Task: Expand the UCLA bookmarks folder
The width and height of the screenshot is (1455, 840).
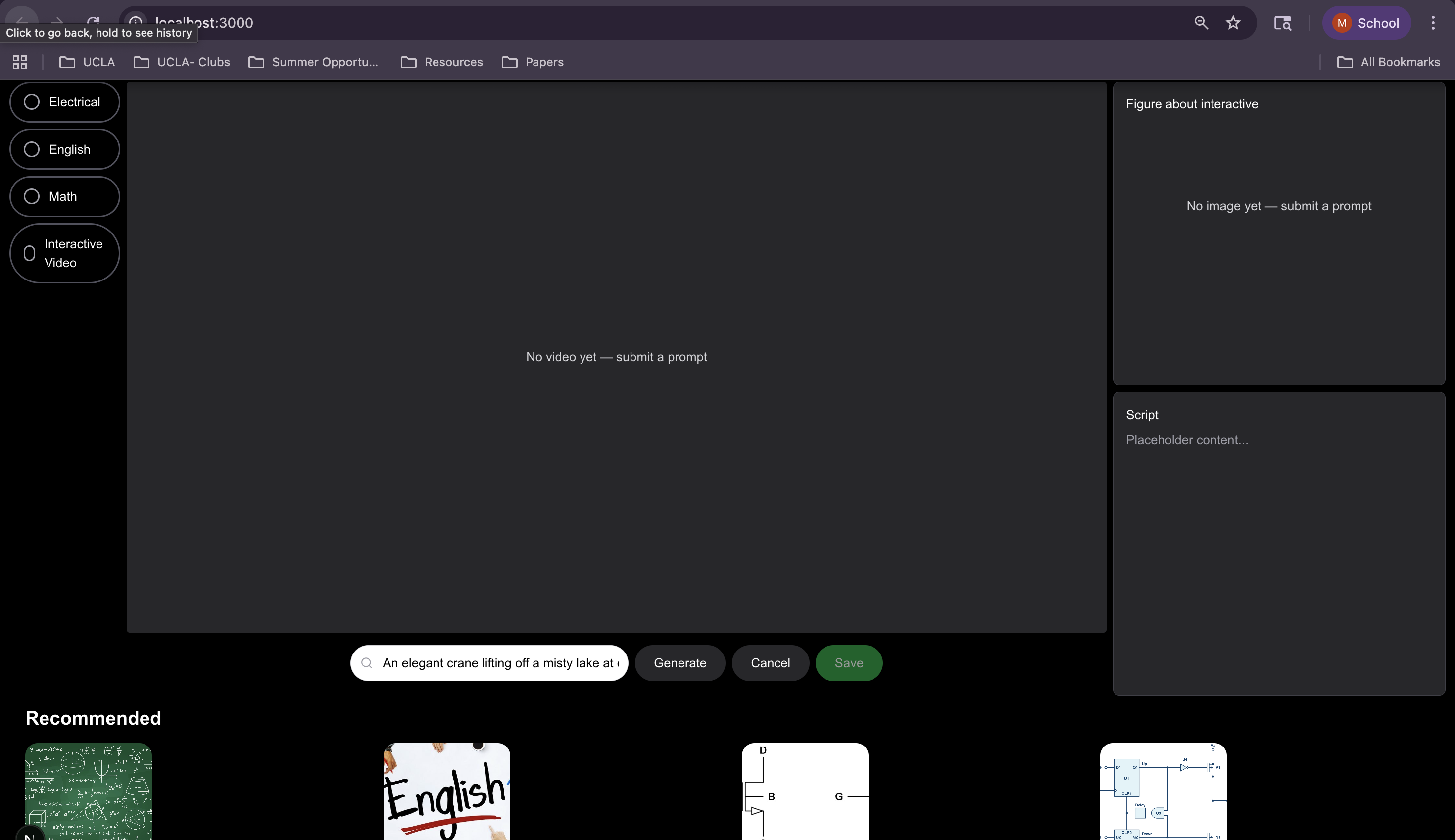Action: [87, 62]
